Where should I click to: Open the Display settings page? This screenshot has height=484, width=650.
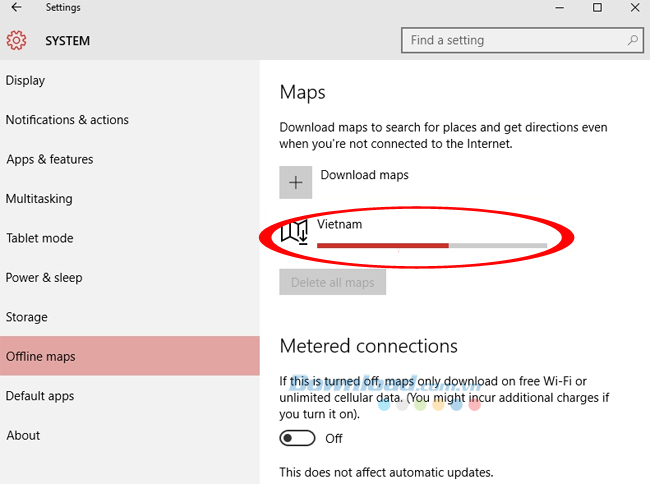[26, 81]
